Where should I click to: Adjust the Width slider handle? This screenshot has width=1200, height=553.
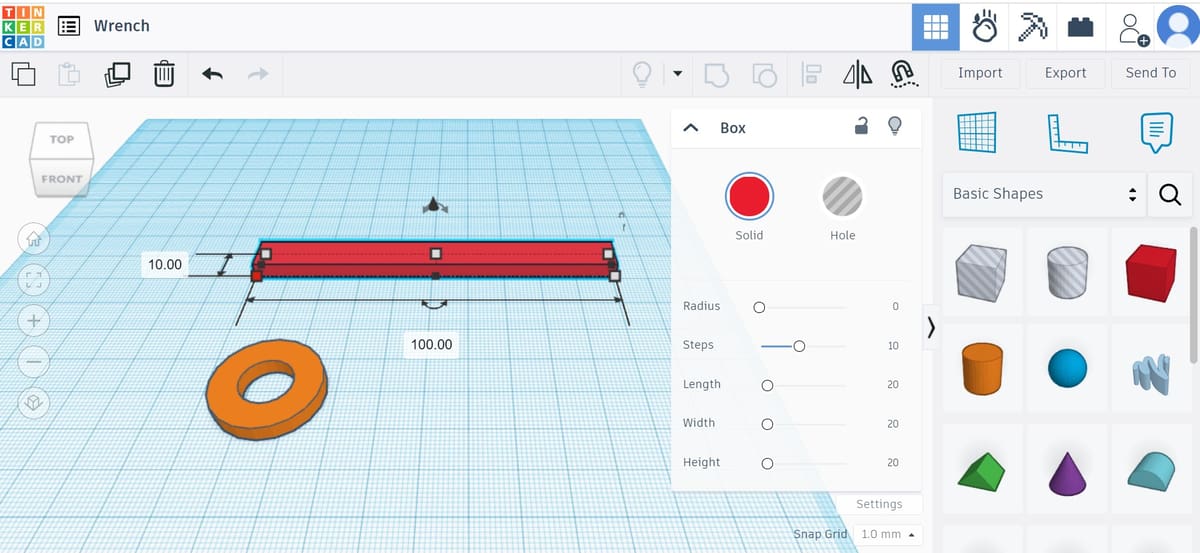pyautogui.click(x=767, y=424)
